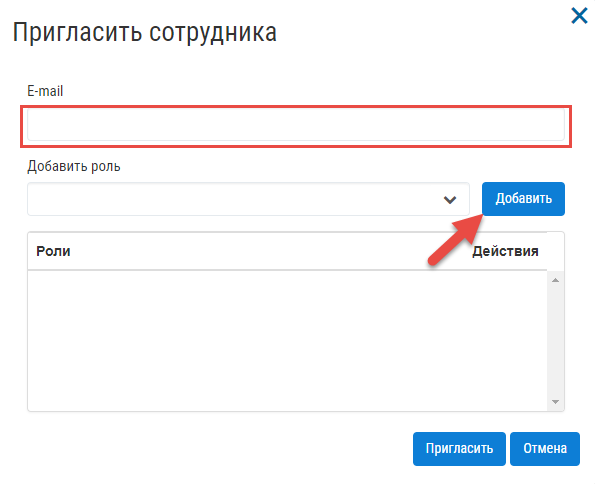
Task: Click the red arrow annotation near Добавить
Action: [455, 240]
